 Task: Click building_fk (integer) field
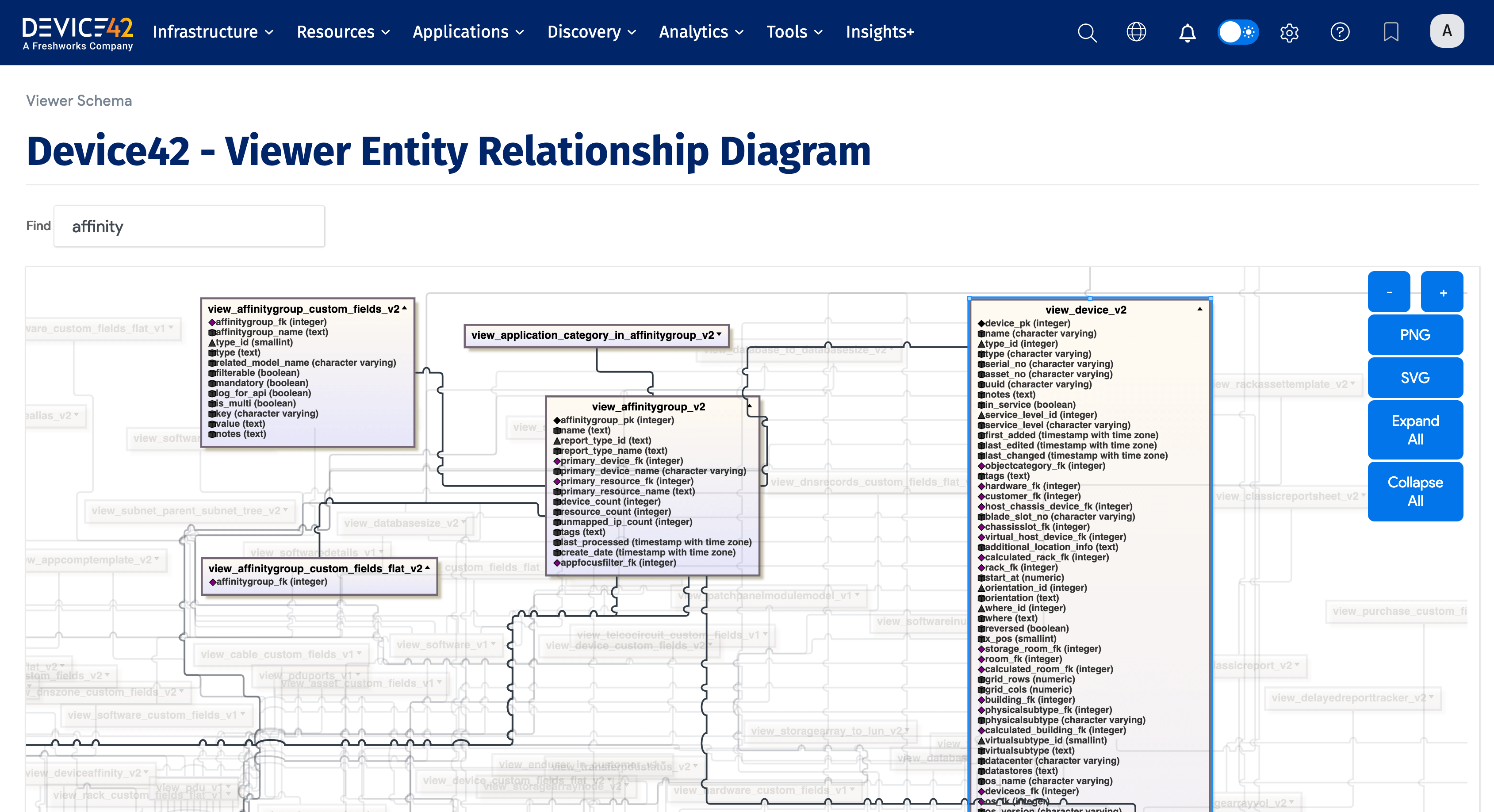(1027, 700)
